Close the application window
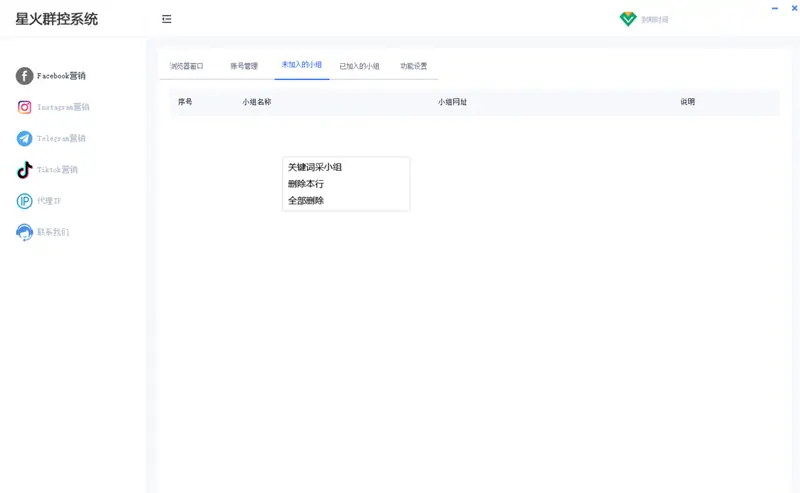This screenshot has height=493, width=800. [794, 8]
